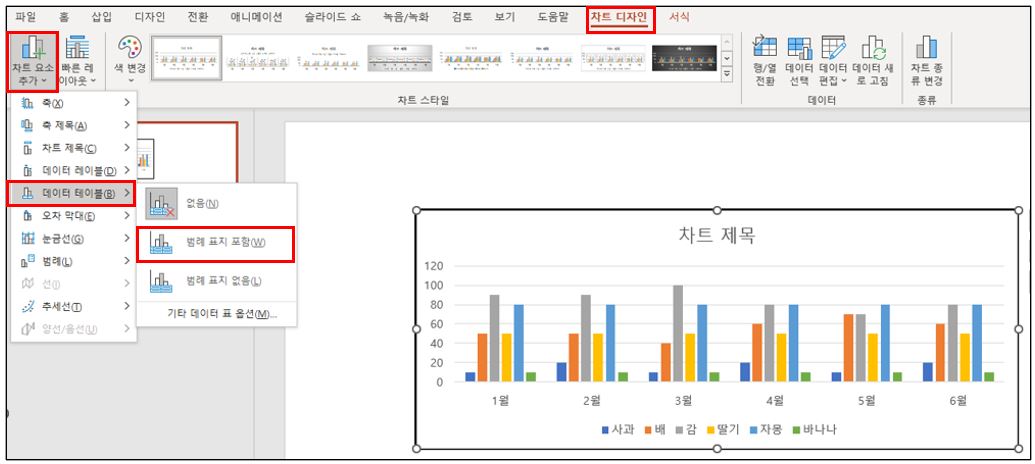
Task: Open the 차트 요소 추가 menu button
Action: pyautogui.click(x=32, y=63)
